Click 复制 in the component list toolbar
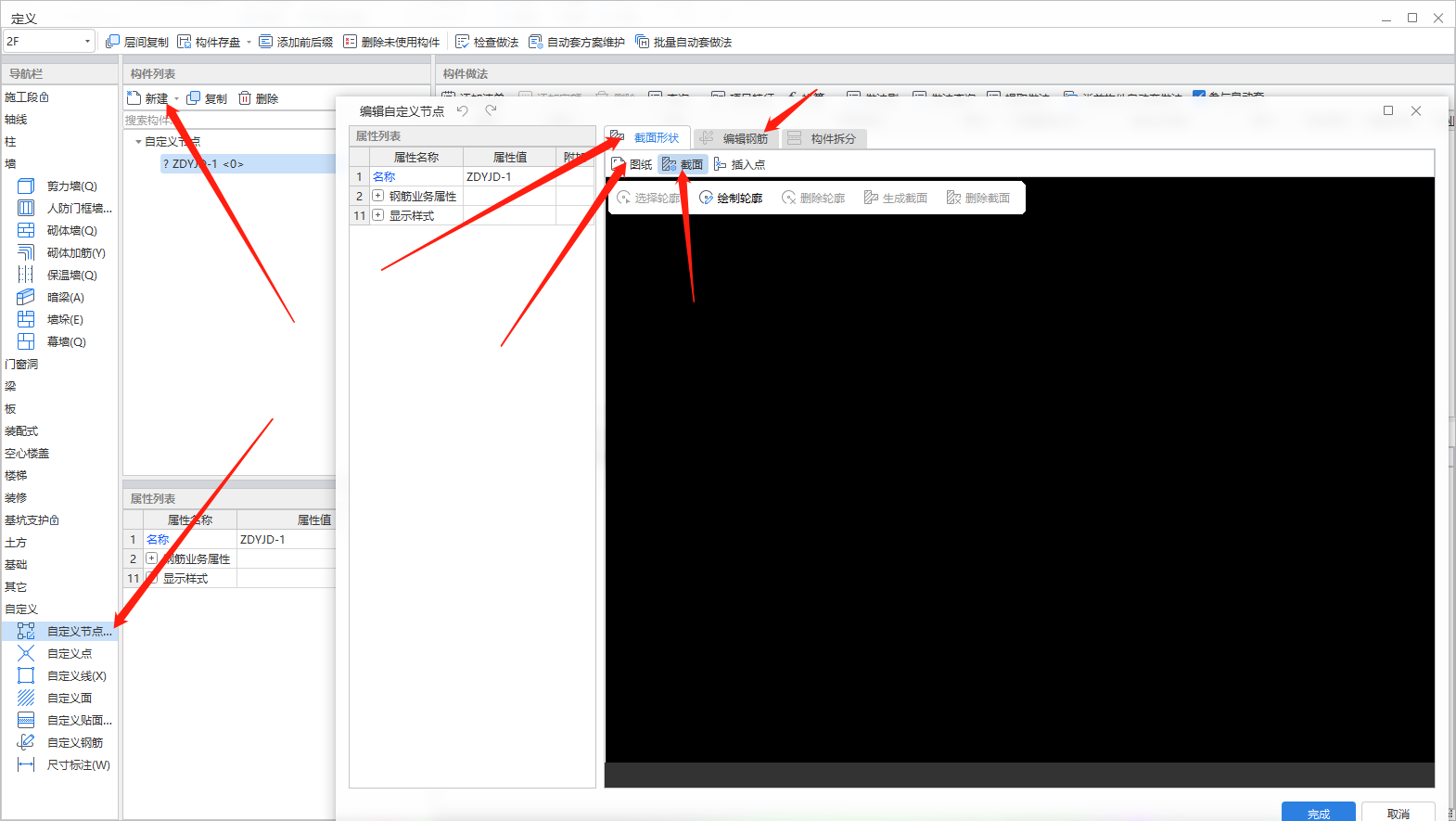Screen dimensions: 1456x821 (x=207, y=98)
